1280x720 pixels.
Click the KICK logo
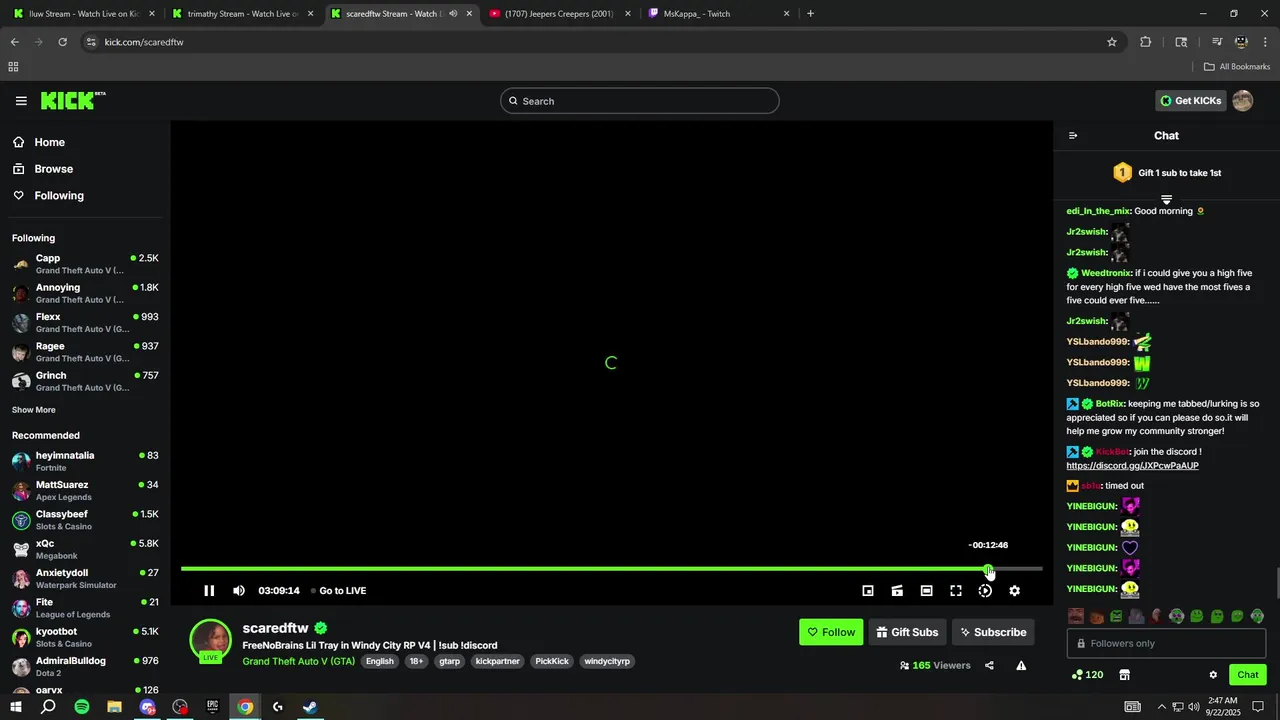point(73,100)
